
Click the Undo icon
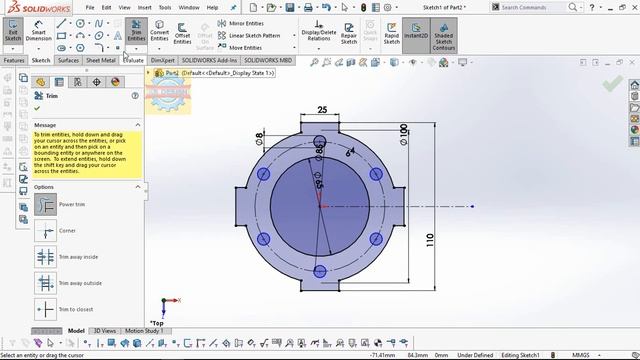[326, 7]
